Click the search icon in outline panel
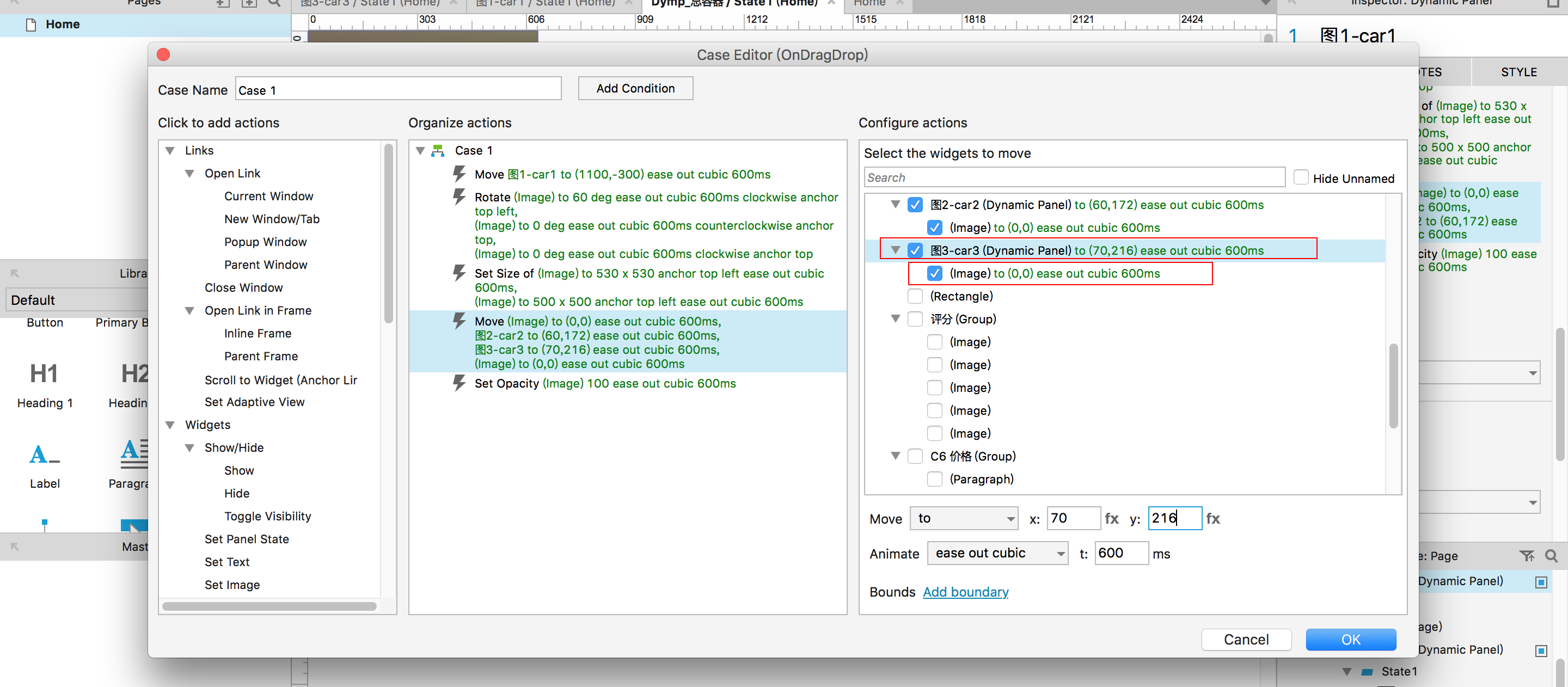This screenshot has height=687, width=1568. 1551,556
